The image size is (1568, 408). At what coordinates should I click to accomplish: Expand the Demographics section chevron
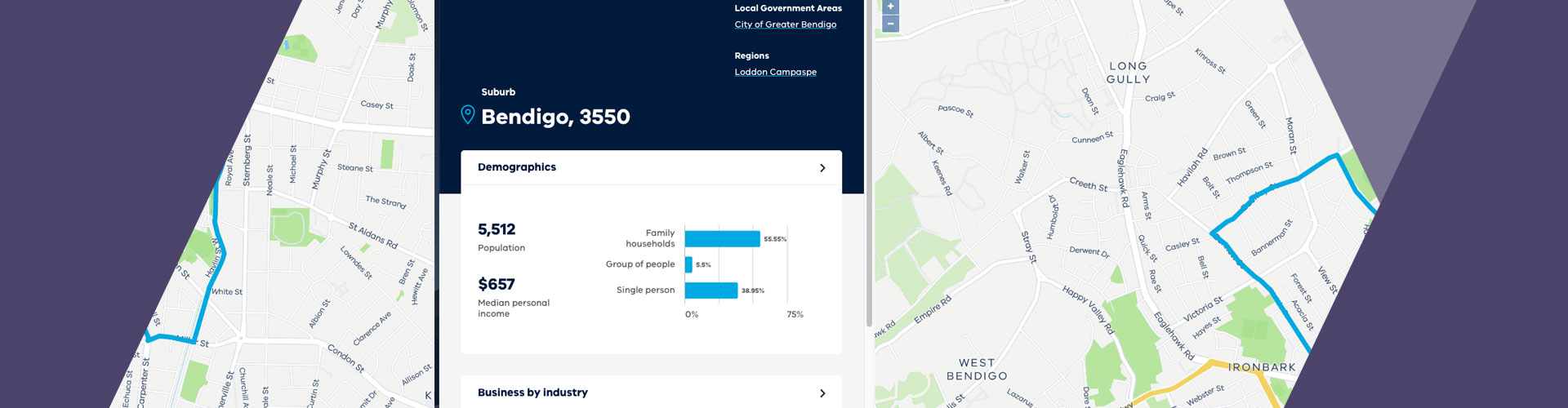click(x=822, y=168)
